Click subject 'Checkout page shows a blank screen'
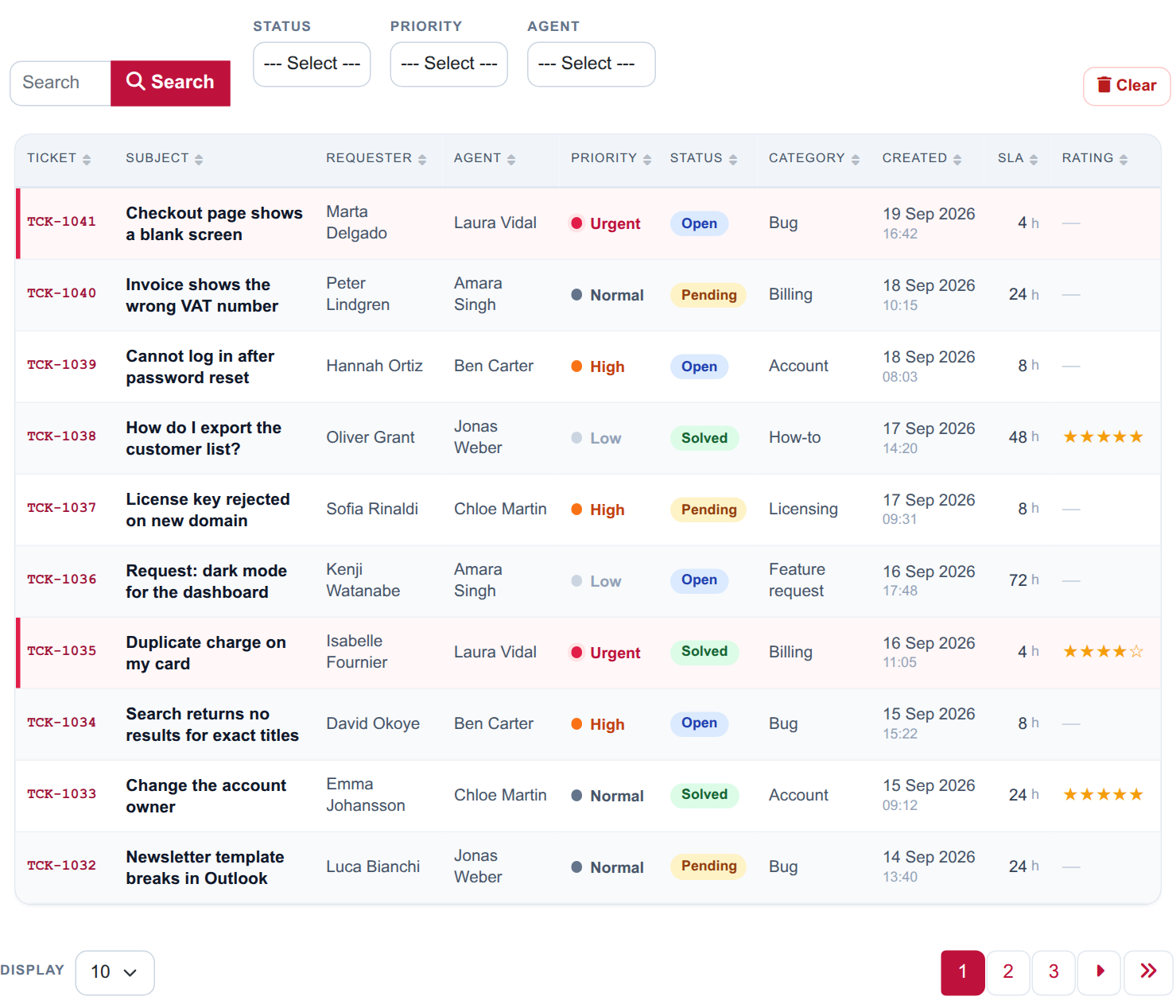 point(214,224)
